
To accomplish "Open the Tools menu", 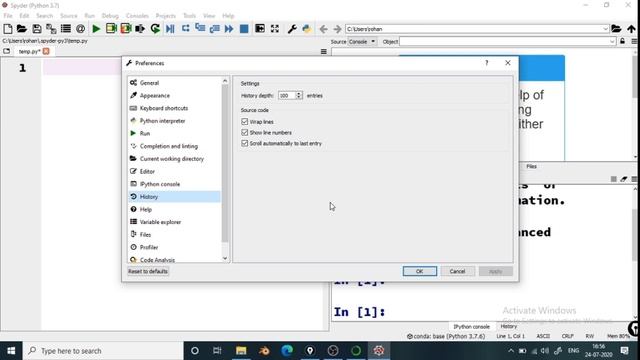I will coord(189,16).
